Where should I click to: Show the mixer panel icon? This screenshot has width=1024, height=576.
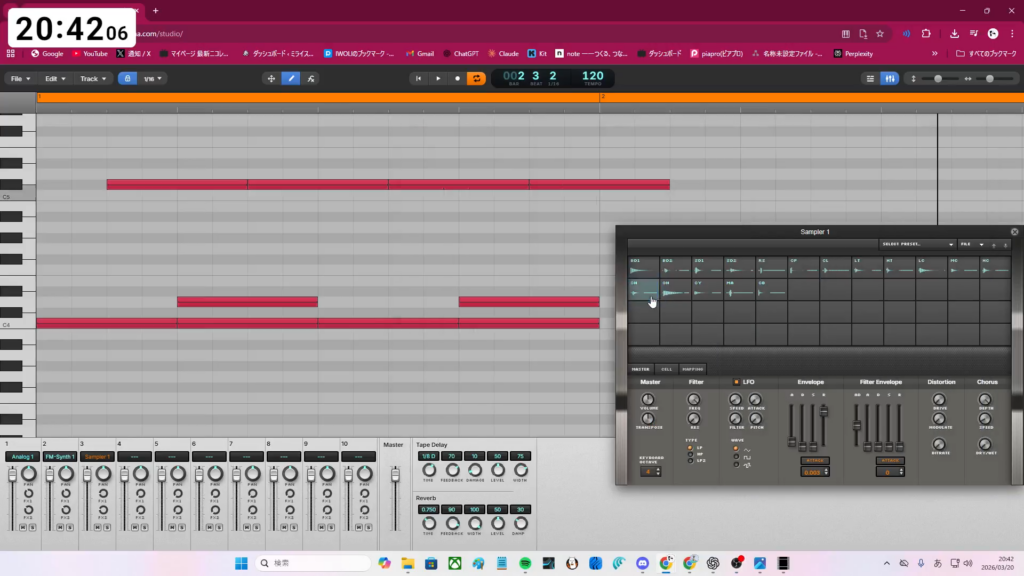tap(889, 78)
